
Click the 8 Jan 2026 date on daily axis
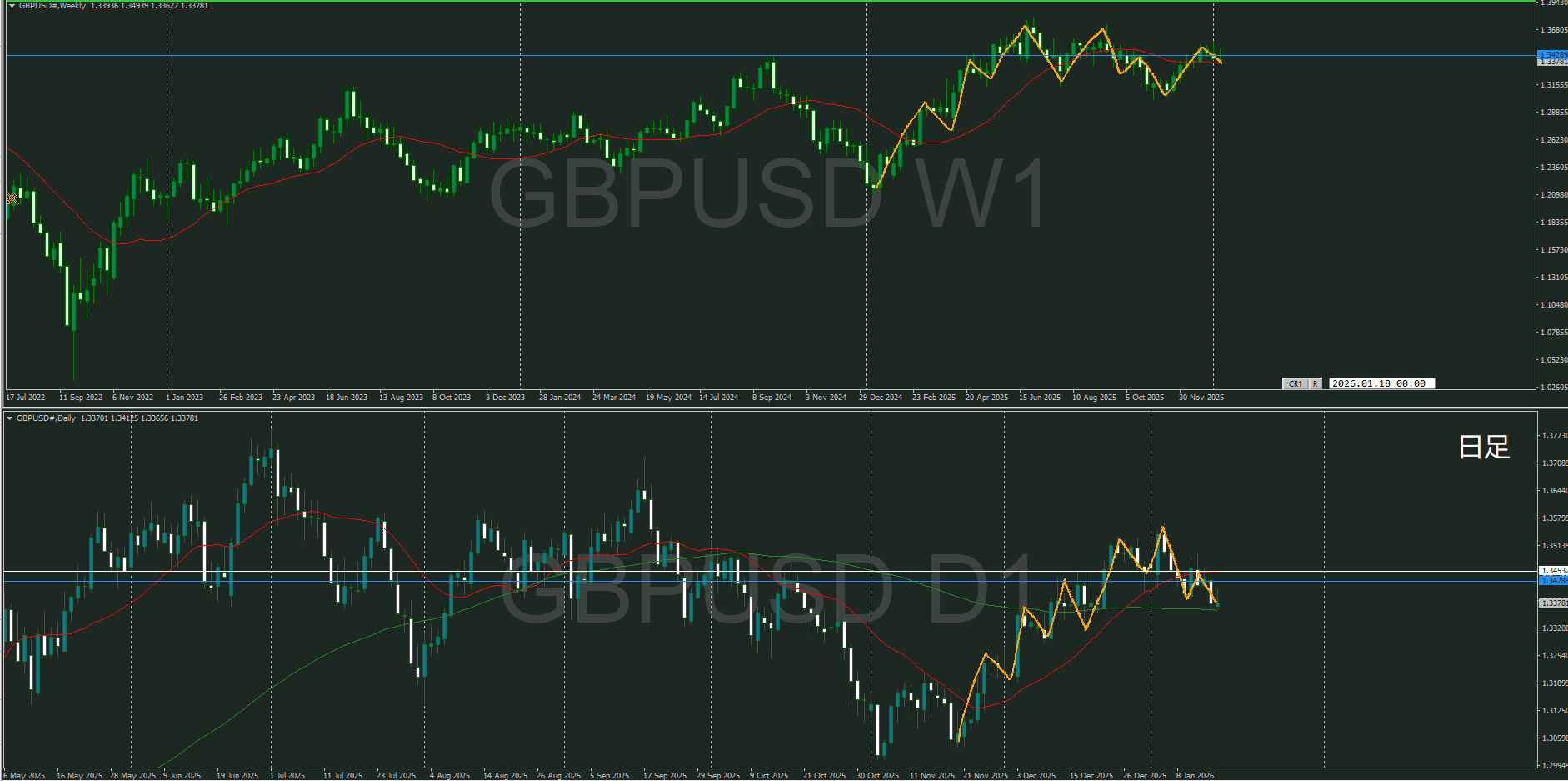pyautogui.click(x=1195, y=776)
